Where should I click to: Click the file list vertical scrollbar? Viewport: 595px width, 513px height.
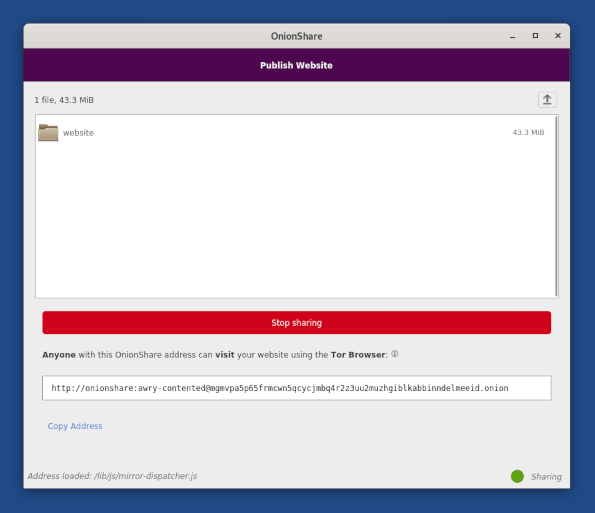pyautogui.click(x=556, y=206)
